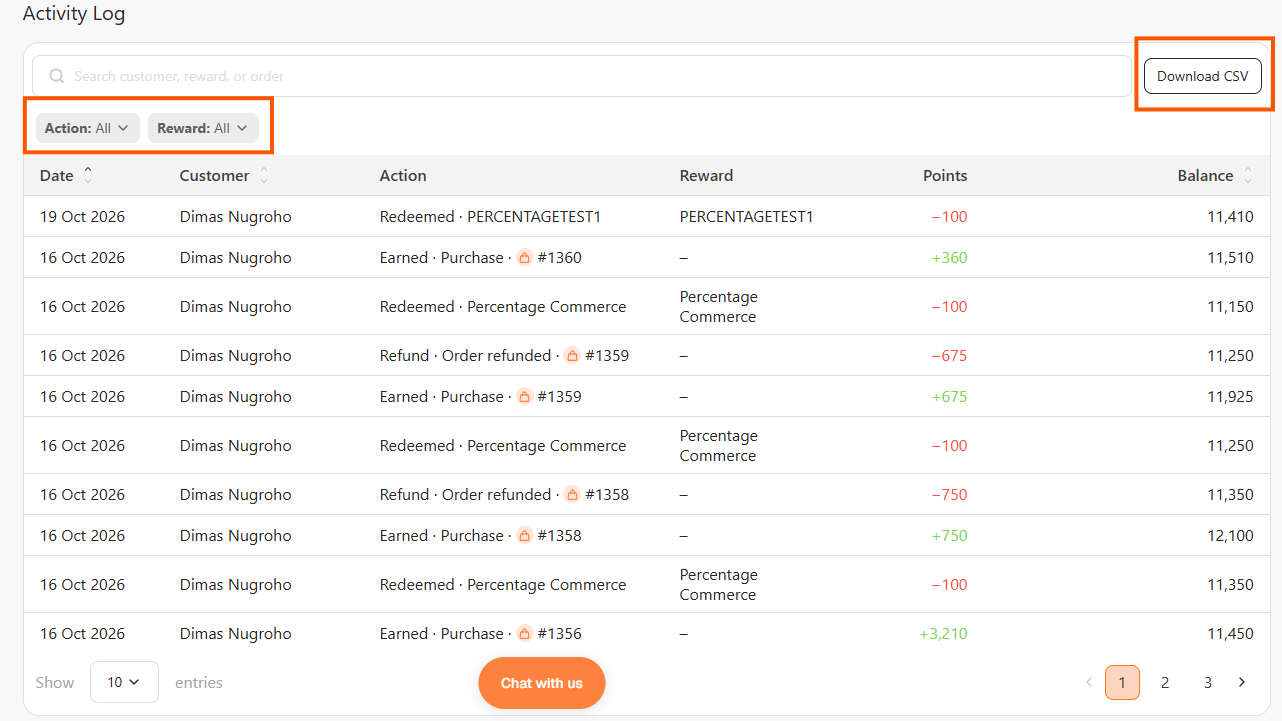Click the balance 11,150

[1230, 306]
